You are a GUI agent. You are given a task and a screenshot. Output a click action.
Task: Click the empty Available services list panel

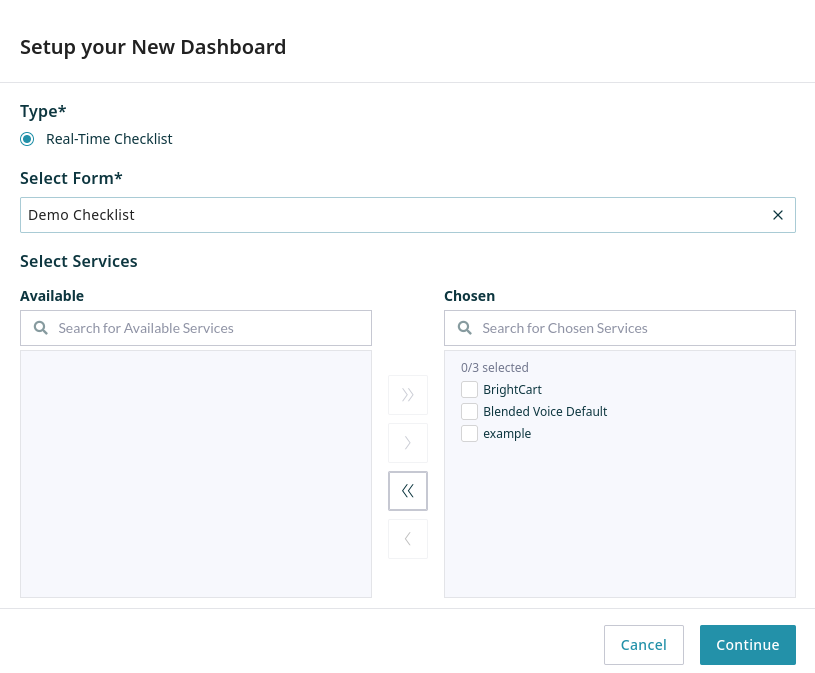pyautogui.click(x=196, y=473)
